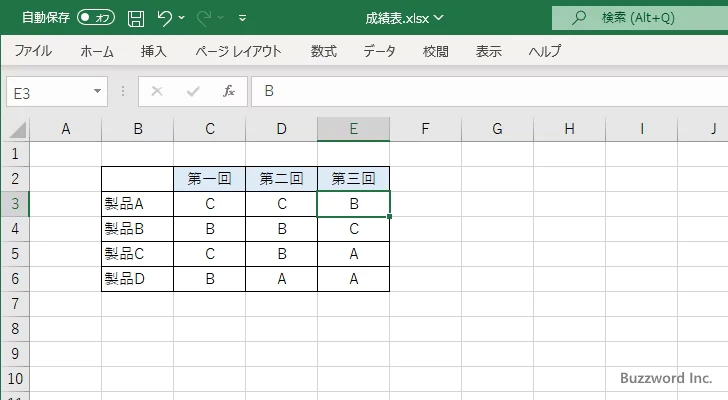This screenshot has height=400, width=728.
Task: Select column B header
Action: point(137,129)
